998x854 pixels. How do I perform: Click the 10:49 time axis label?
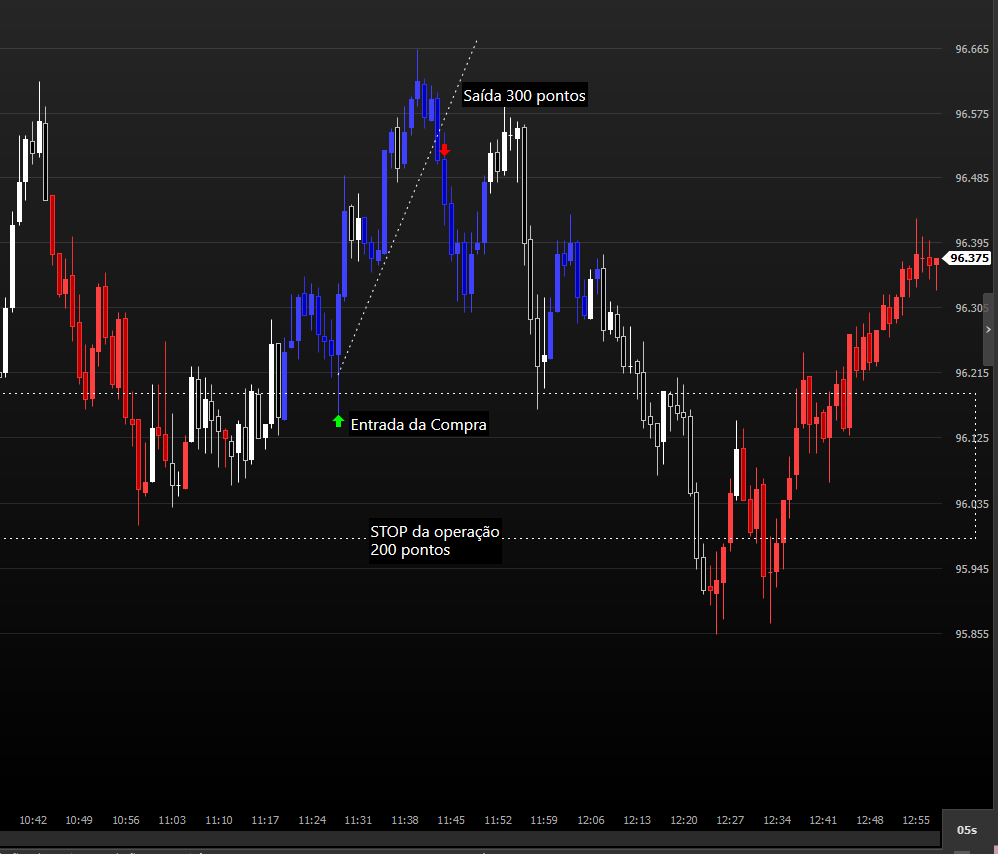[79, 820]
